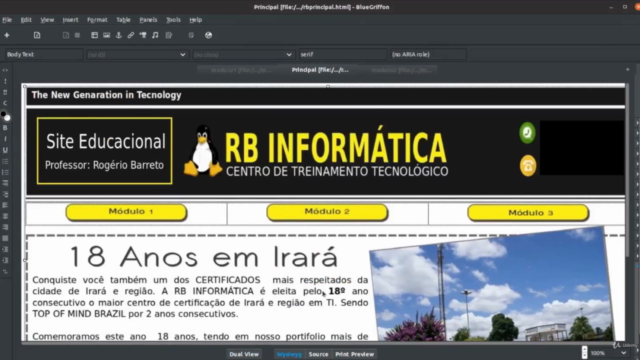Click the greyed-out Save document icon

tap(66, 35)
